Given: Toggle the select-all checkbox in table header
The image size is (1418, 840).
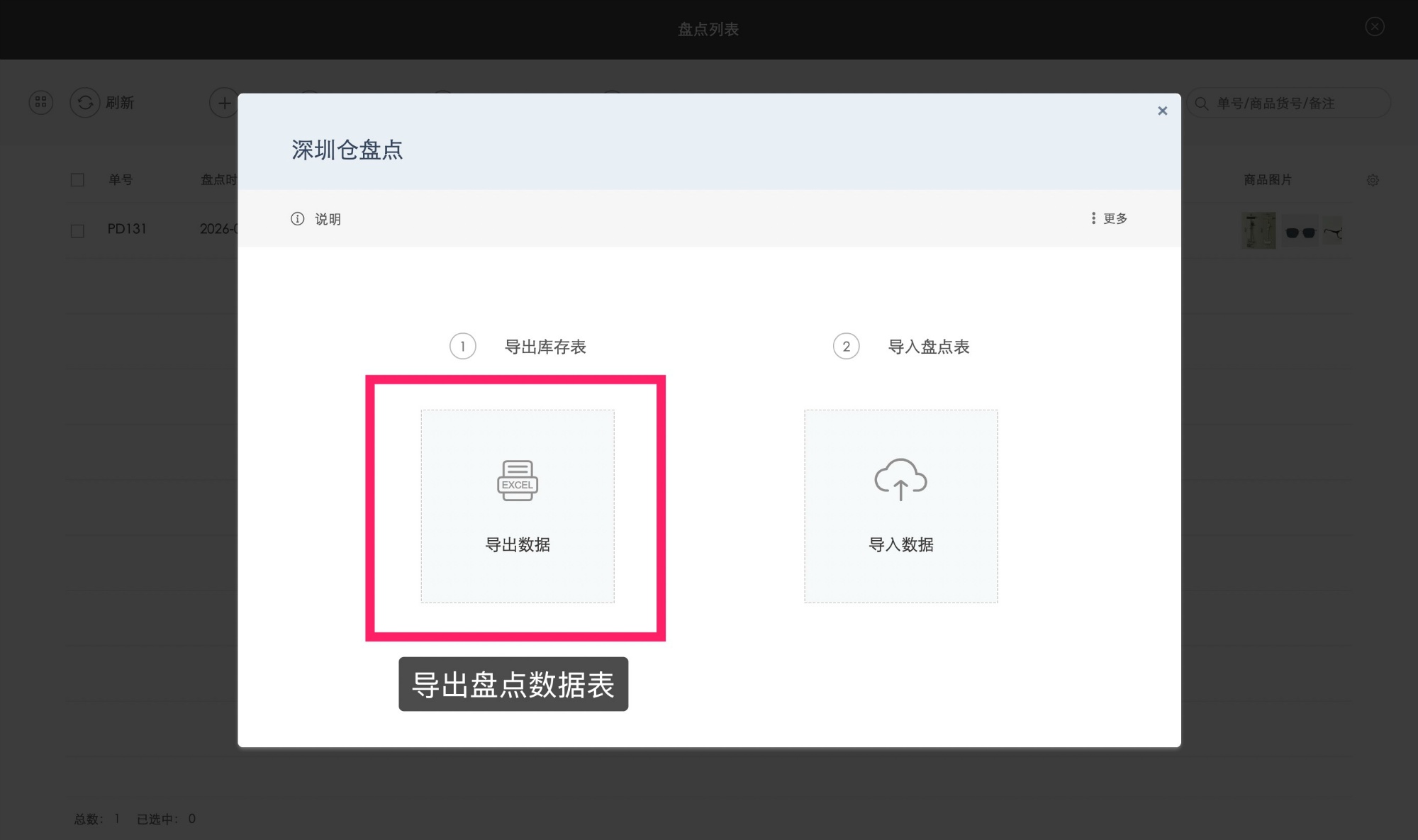Looking at the screenshot, I should [77, 180].
